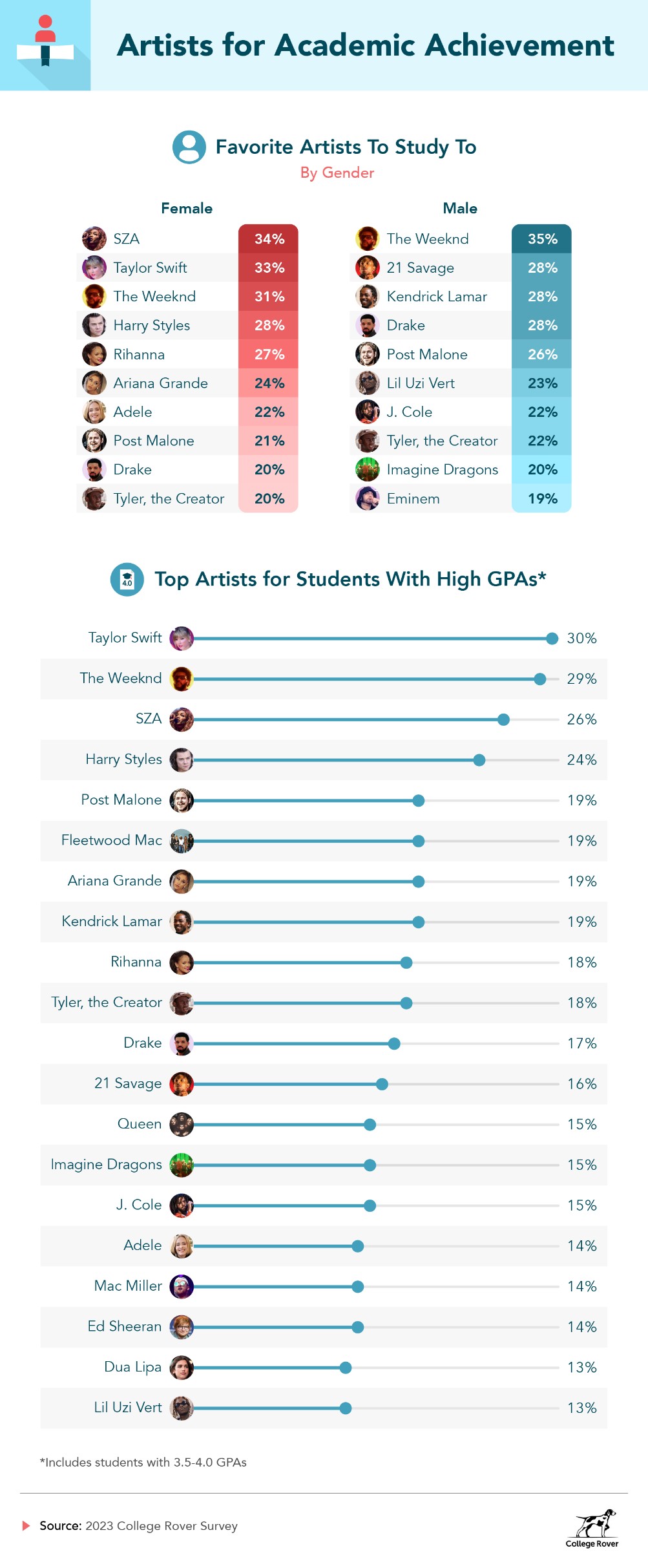Click the Male column heading

point(460,208)
